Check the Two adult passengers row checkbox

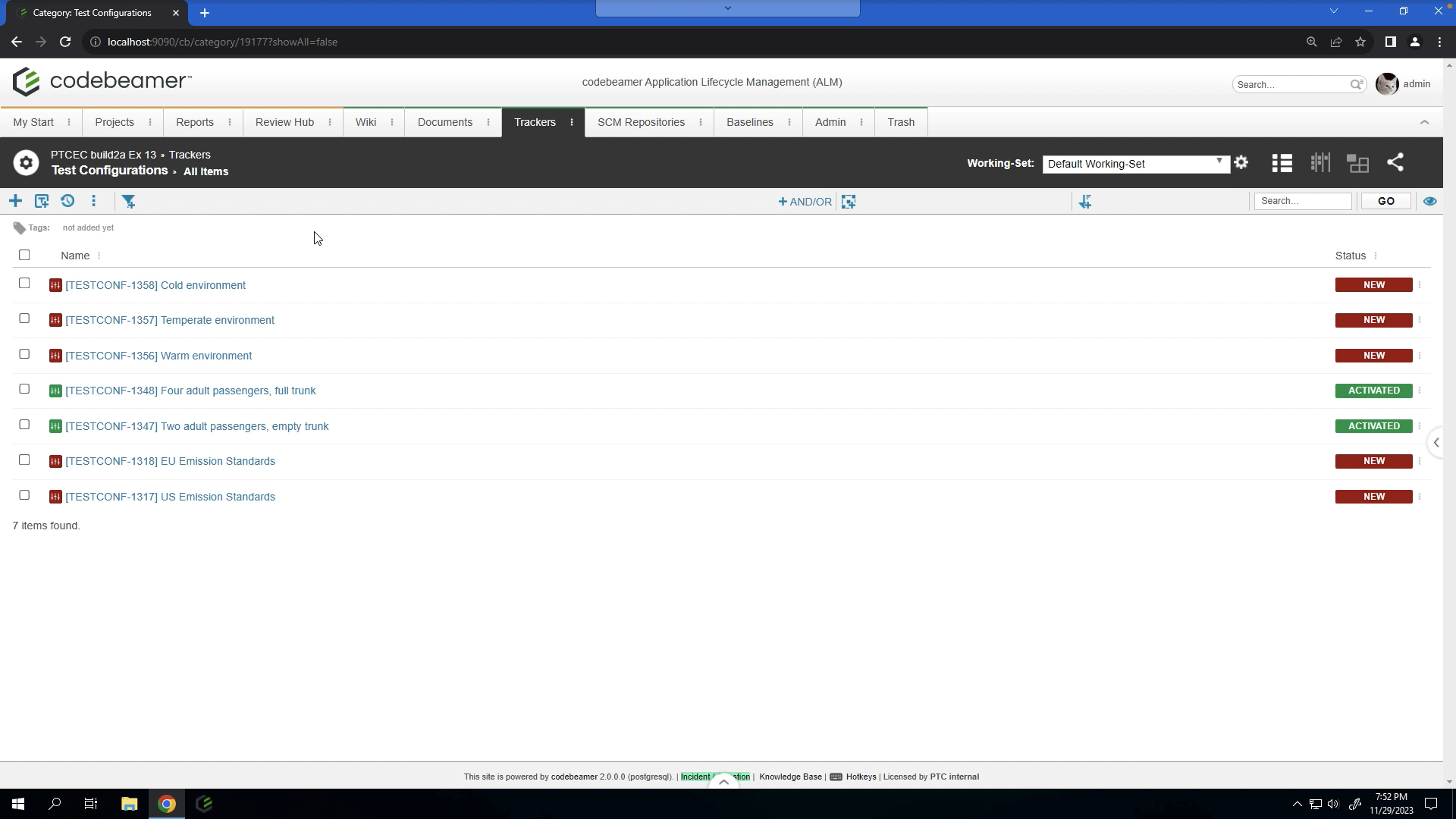click(24, 425)
